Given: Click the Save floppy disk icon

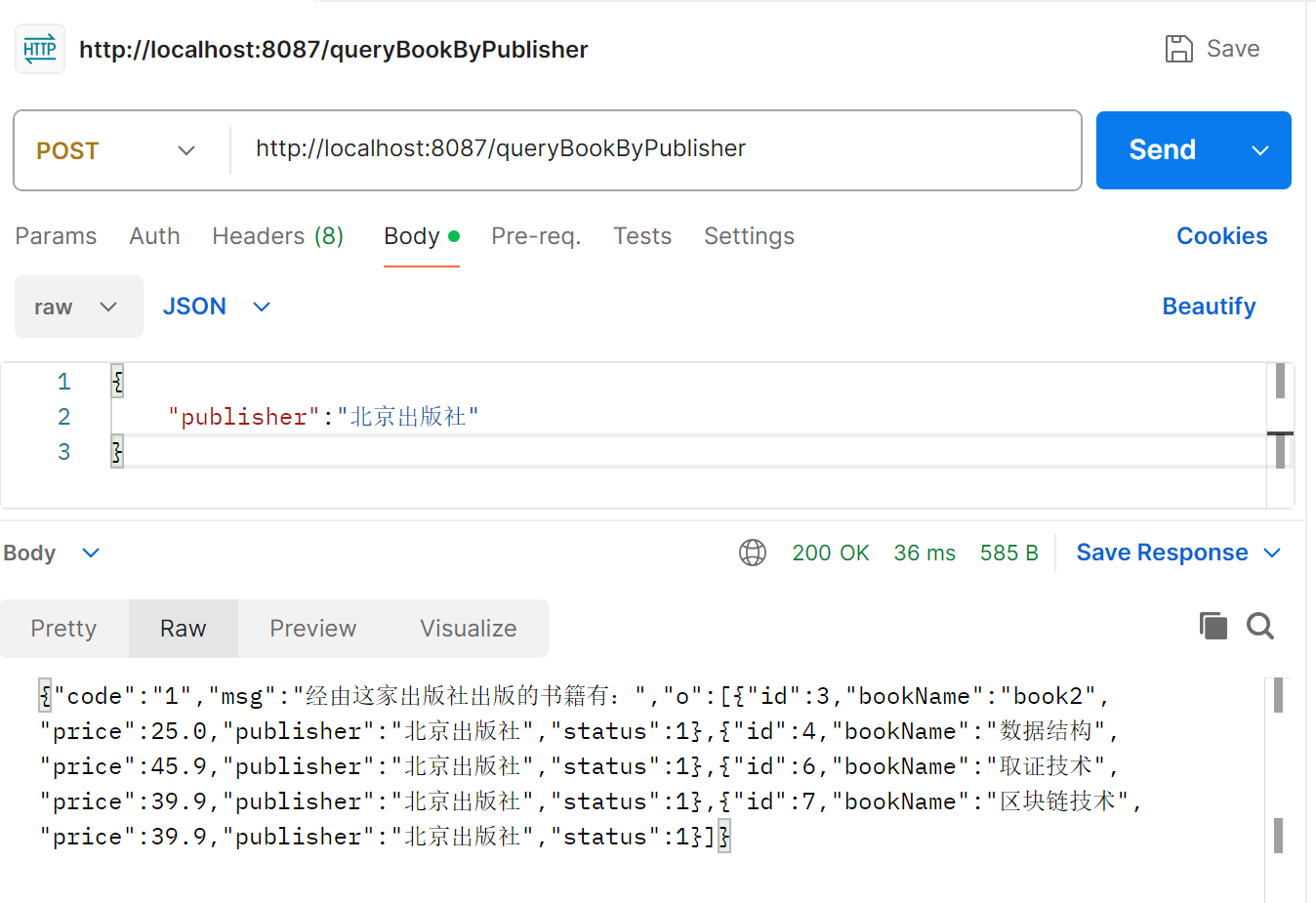Looking at the screenshot, I should pos(1179,49).
